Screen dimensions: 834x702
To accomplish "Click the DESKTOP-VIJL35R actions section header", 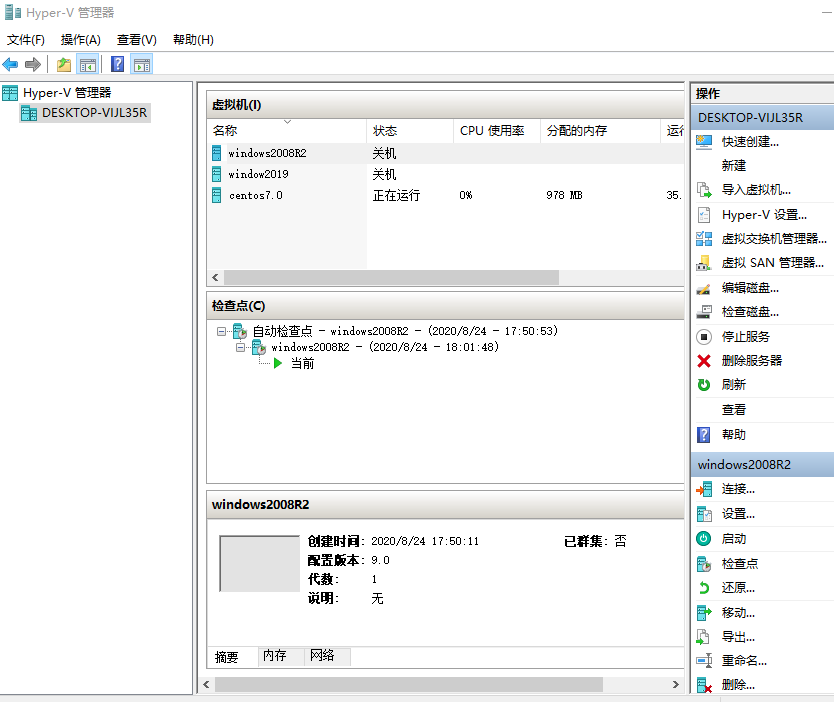I will tap(762, 118).
